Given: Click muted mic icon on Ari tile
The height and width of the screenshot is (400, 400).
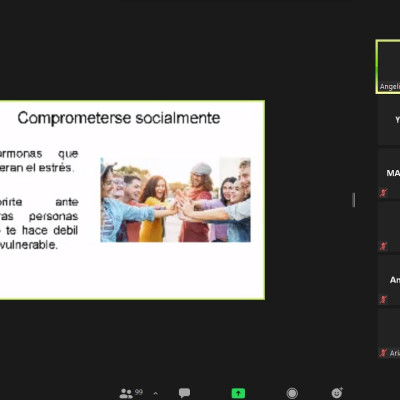Looking at the screenshot, I should pos(383,353).
